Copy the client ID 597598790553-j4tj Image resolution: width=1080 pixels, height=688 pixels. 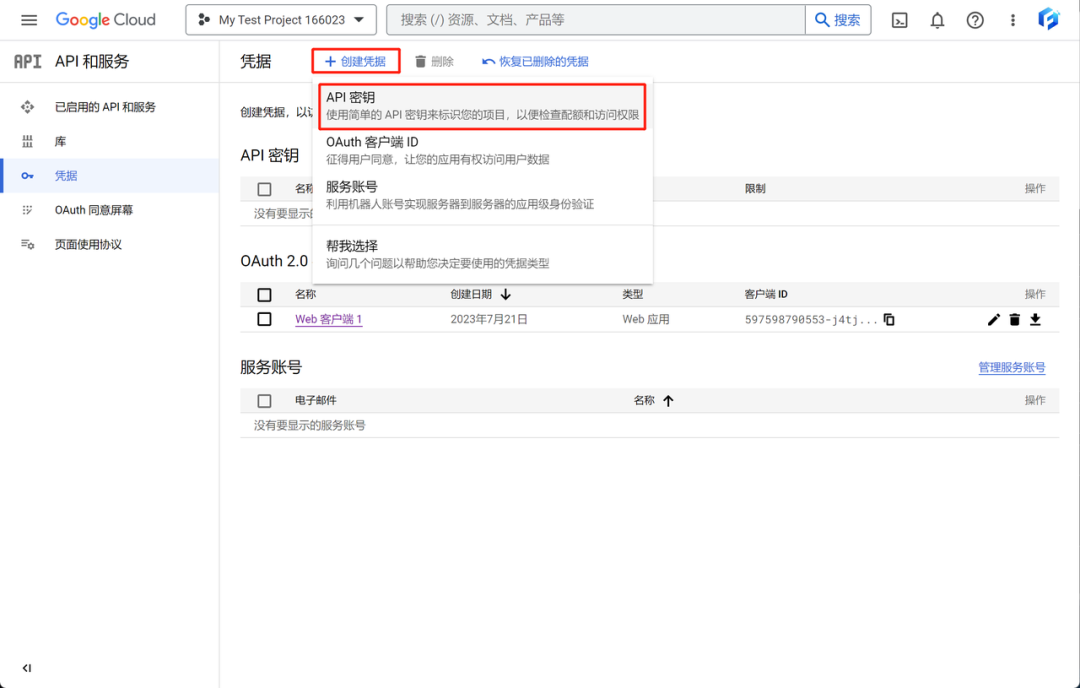coord(889,320)
